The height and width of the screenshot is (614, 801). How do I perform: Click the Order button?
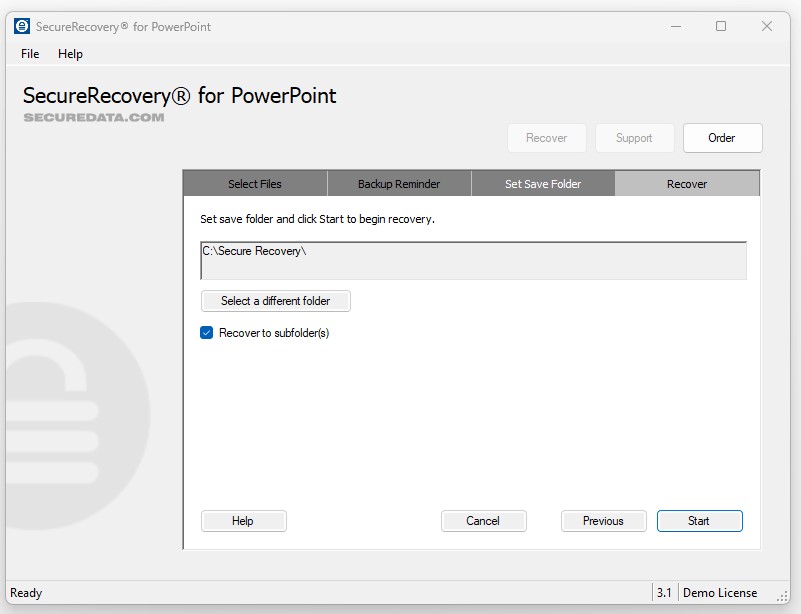[722, 138]
